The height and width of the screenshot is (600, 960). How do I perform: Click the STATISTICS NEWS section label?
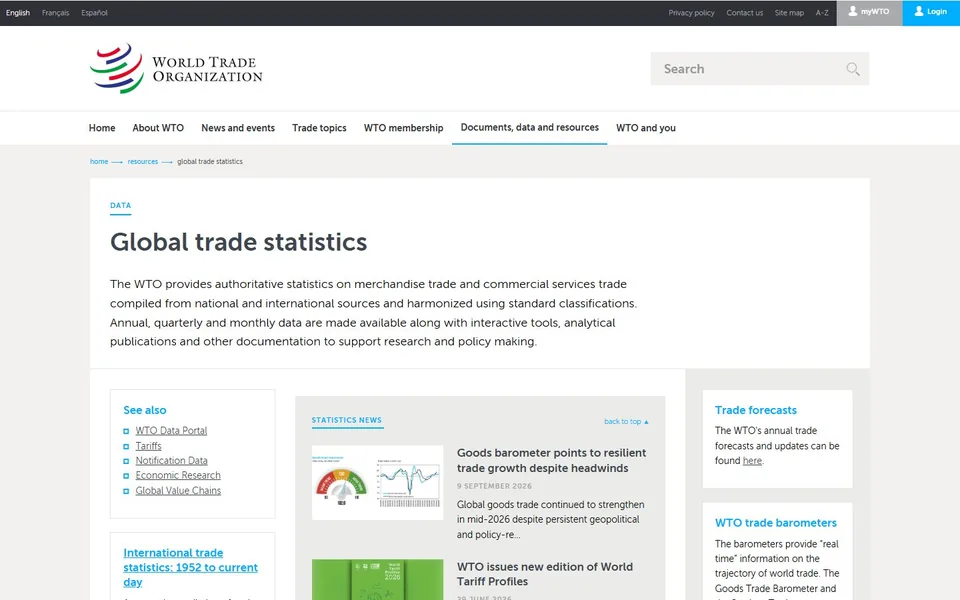tap(347, 420)
